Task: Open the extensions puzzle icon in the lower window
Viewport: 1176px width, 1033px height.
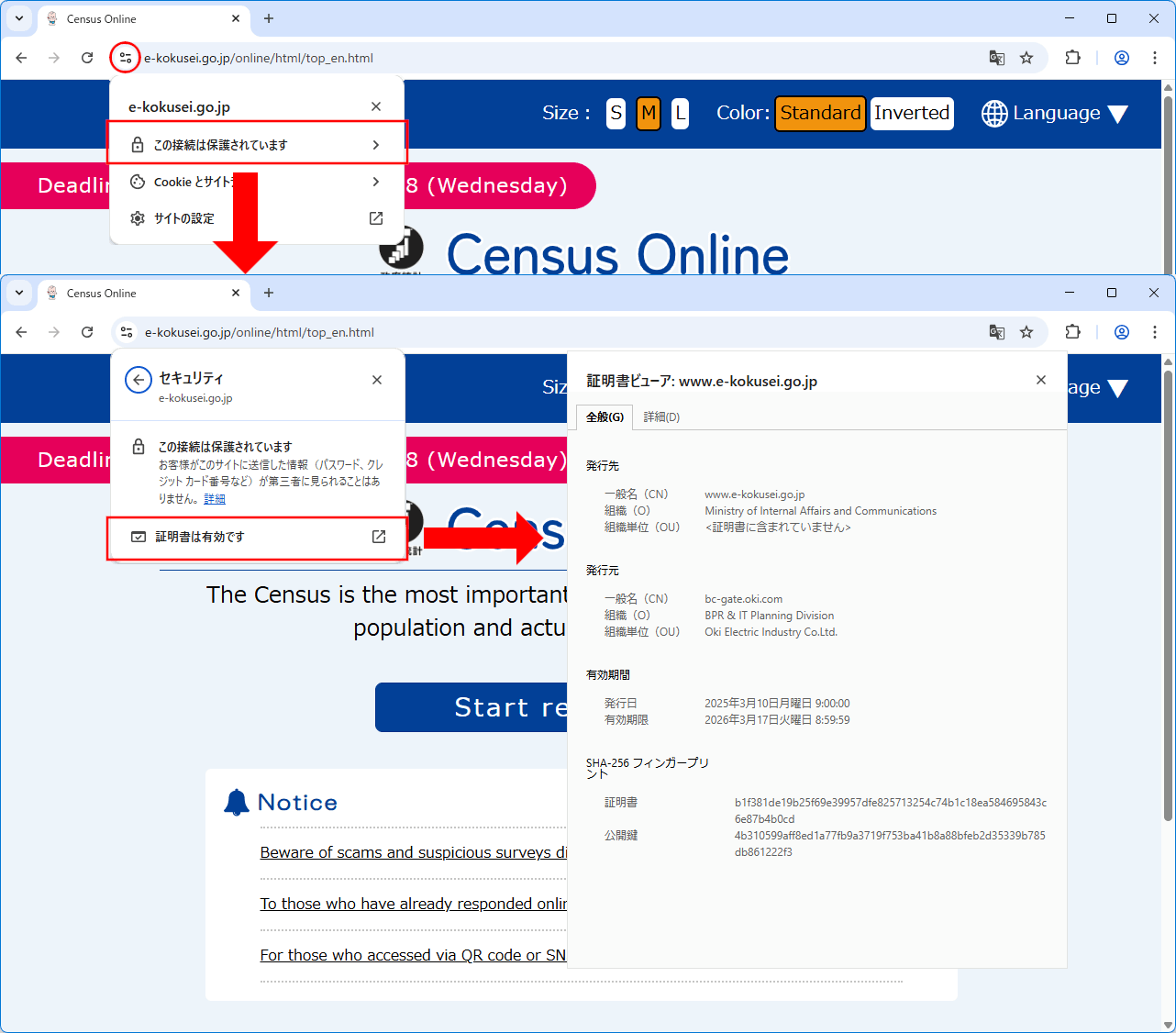Action: tap(1072, 332)
